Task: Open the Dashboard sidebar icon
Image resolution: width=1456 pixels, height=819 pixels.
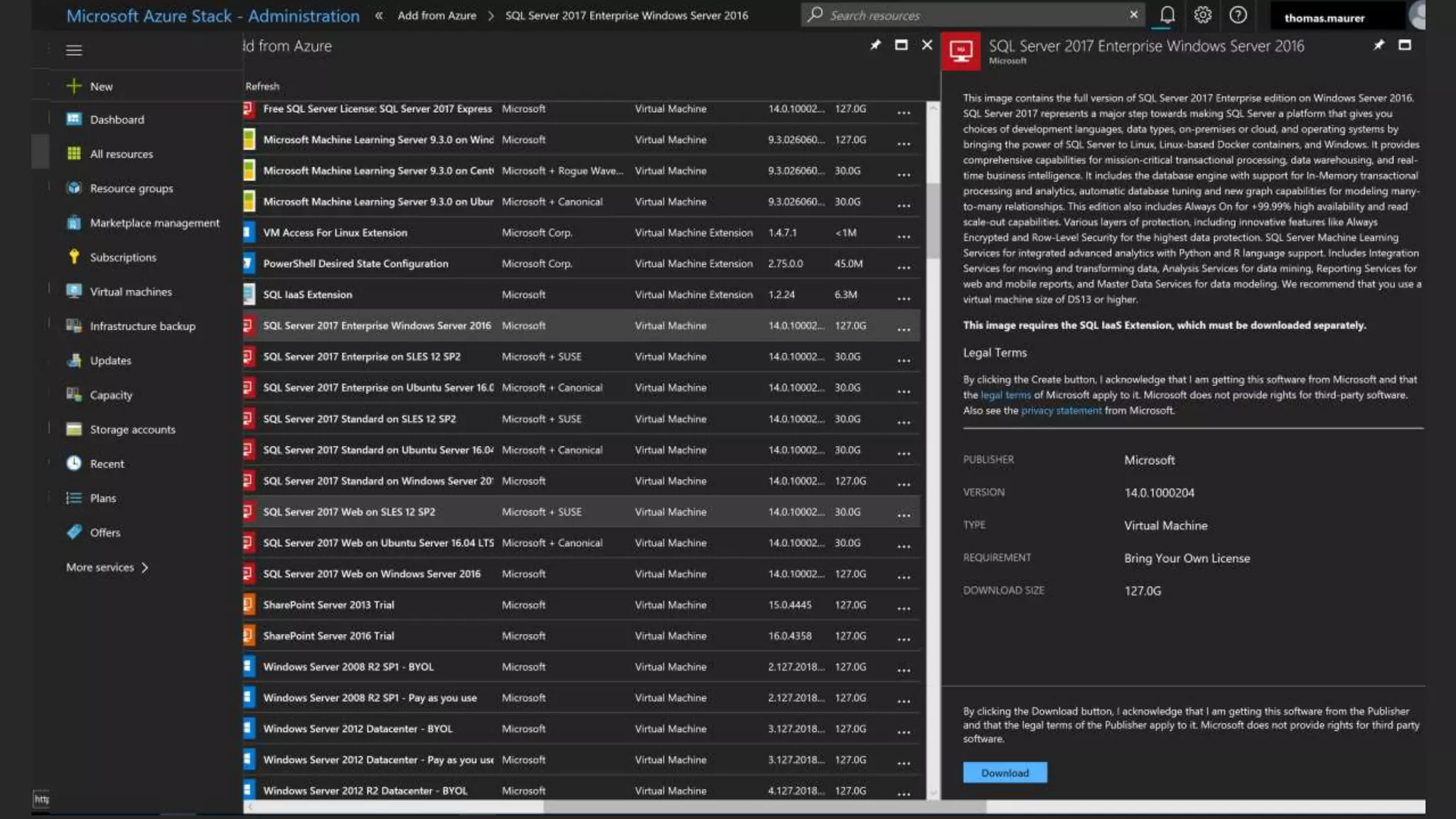Action: [74, 119]
